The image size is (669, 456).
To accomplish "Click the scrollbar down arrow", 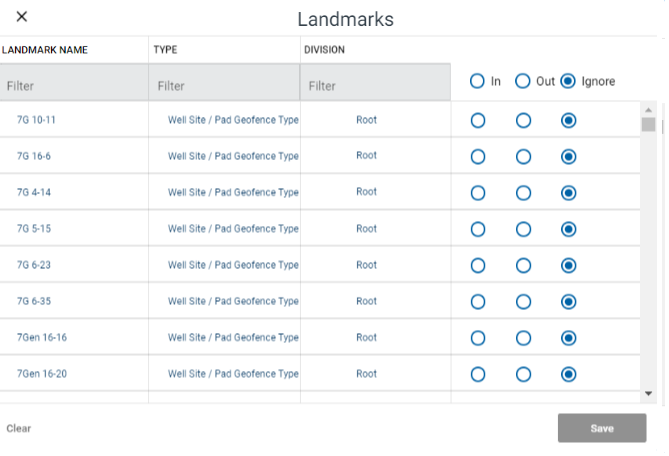I will point(649,393).
